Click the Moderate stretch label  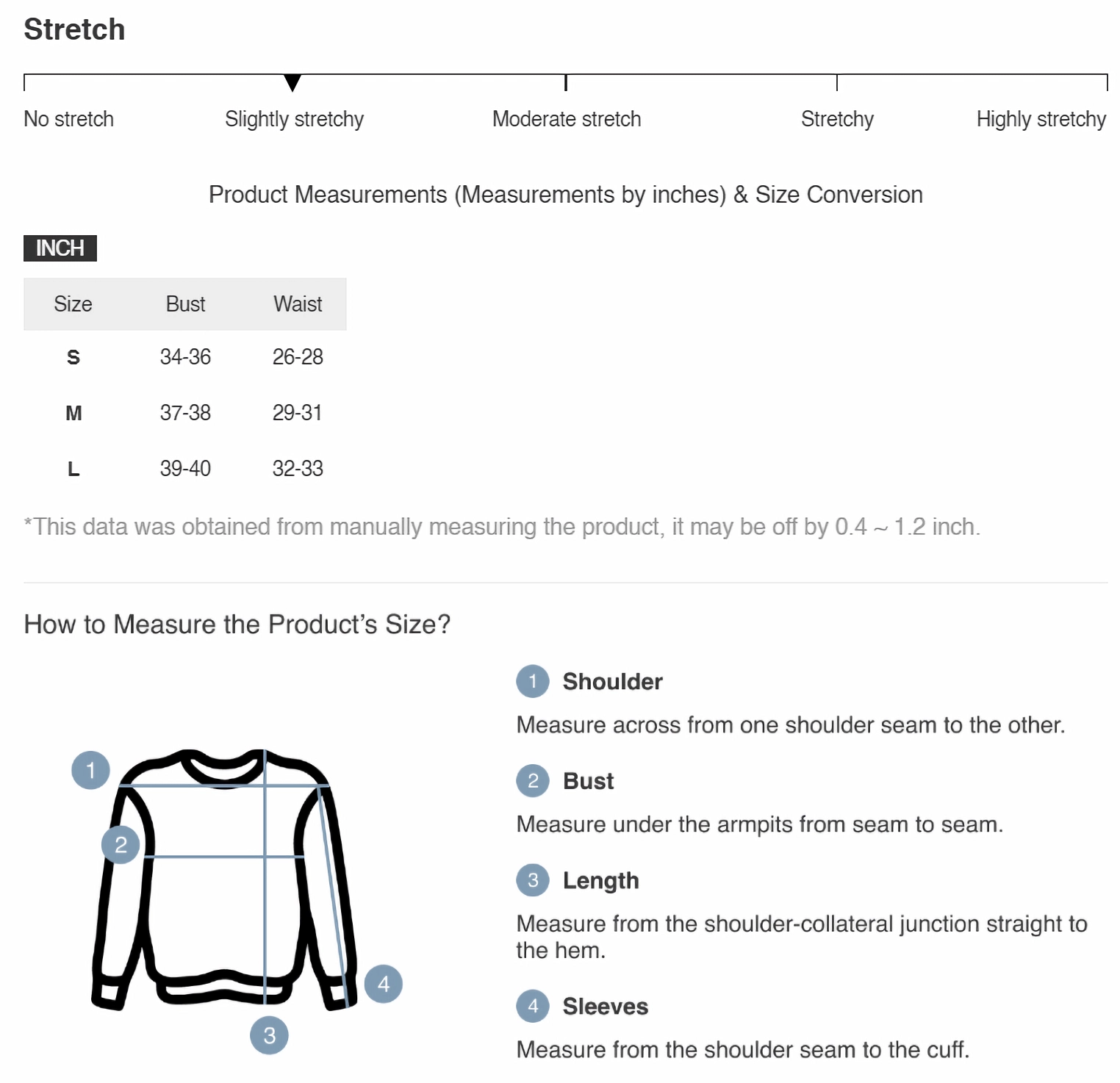(x=567, y=119)
